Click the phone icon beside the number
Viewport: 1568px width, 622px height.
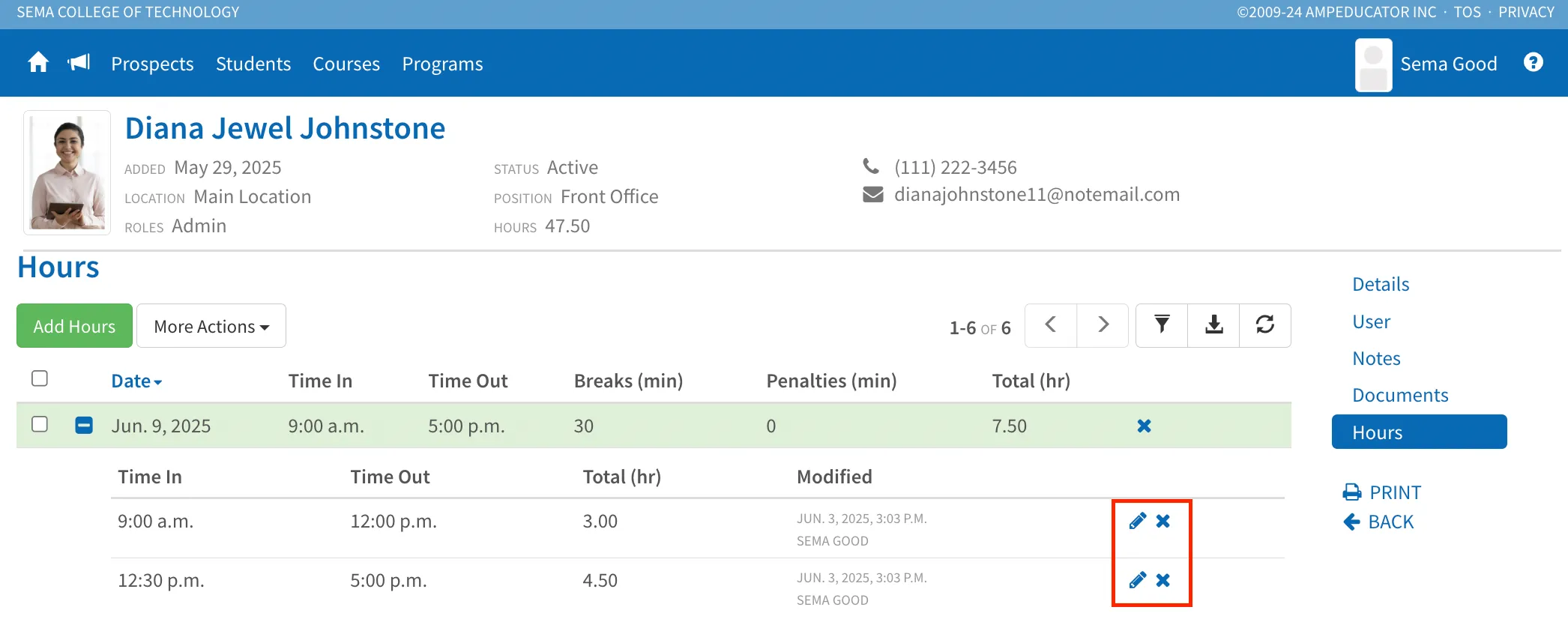(871, 166)
